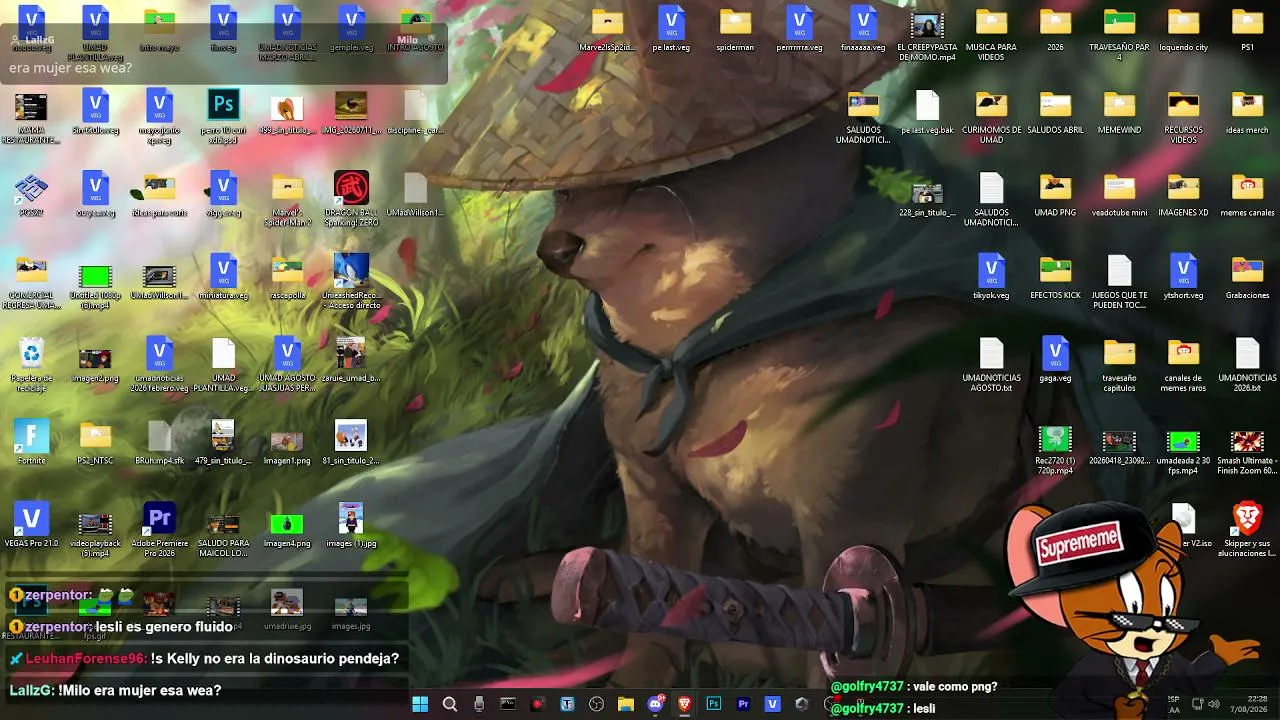This screenshot has width=1280, height=720.
Task: Select the Fortnite desktop shortcut
Action: [x=31, y=442]
